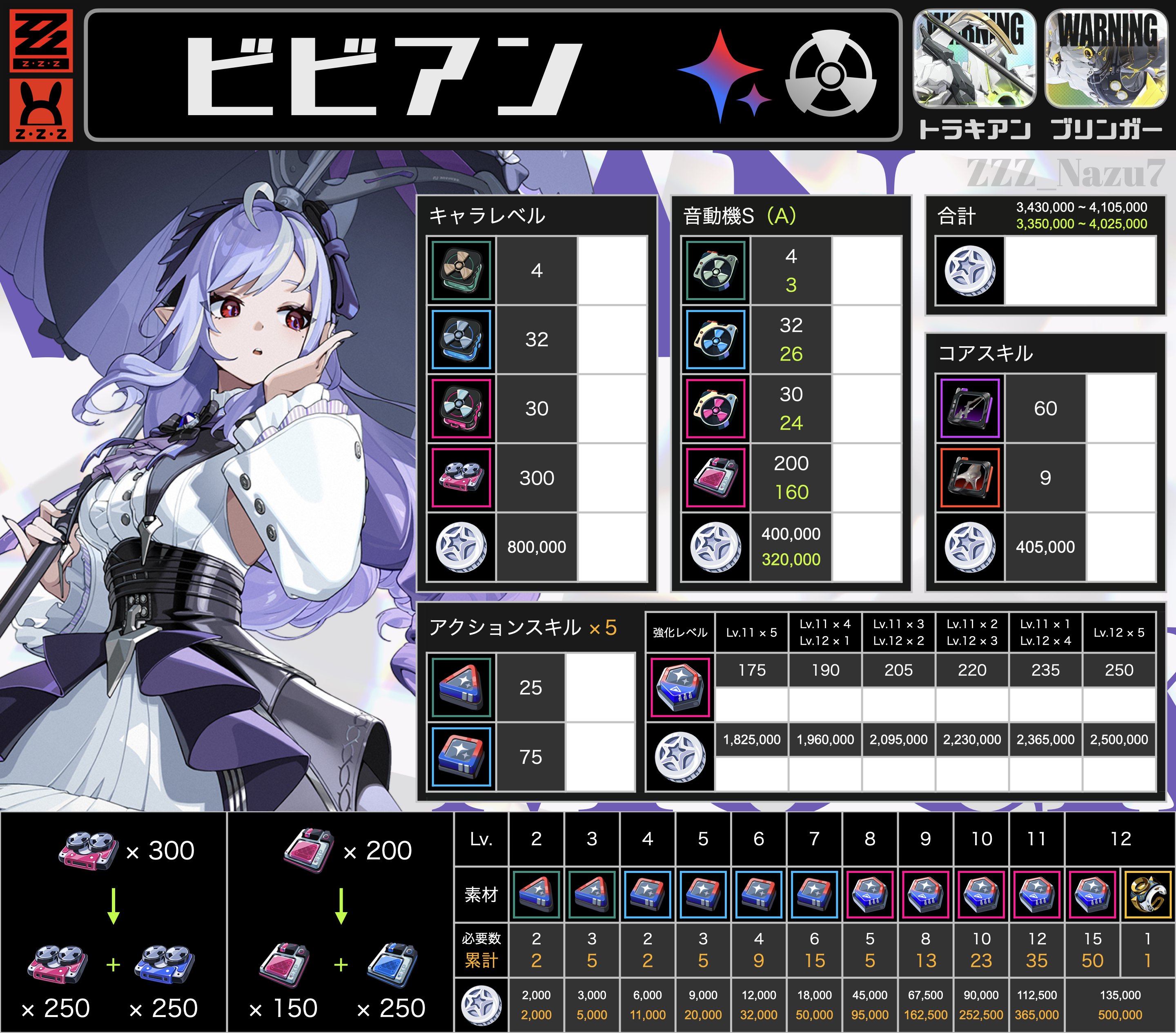
Task: Click the orange 累計 row label
Action: (x=481, y=960)
